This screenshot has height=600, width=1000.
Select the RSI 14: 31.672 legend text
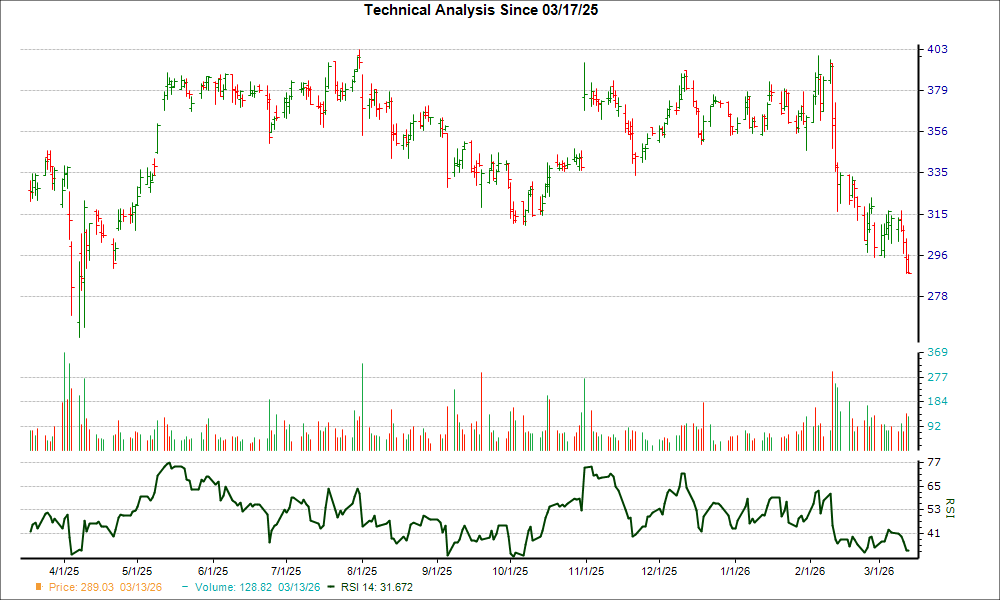(x=377, y=587)
